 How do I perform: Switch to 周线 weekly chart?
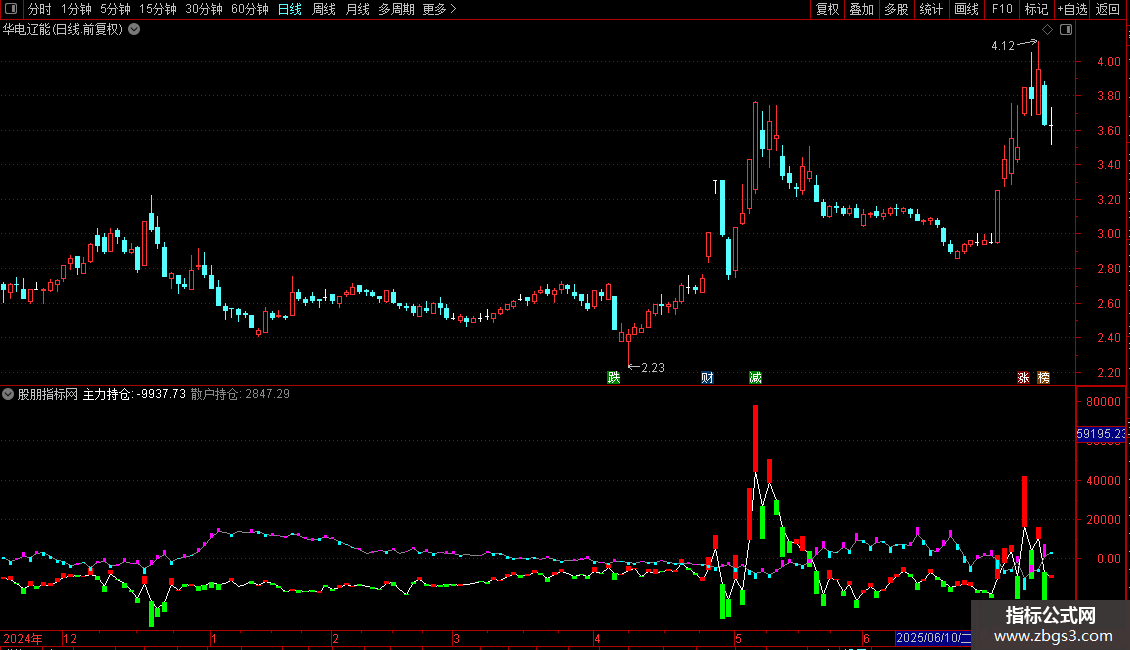click(x=324, y=9)
